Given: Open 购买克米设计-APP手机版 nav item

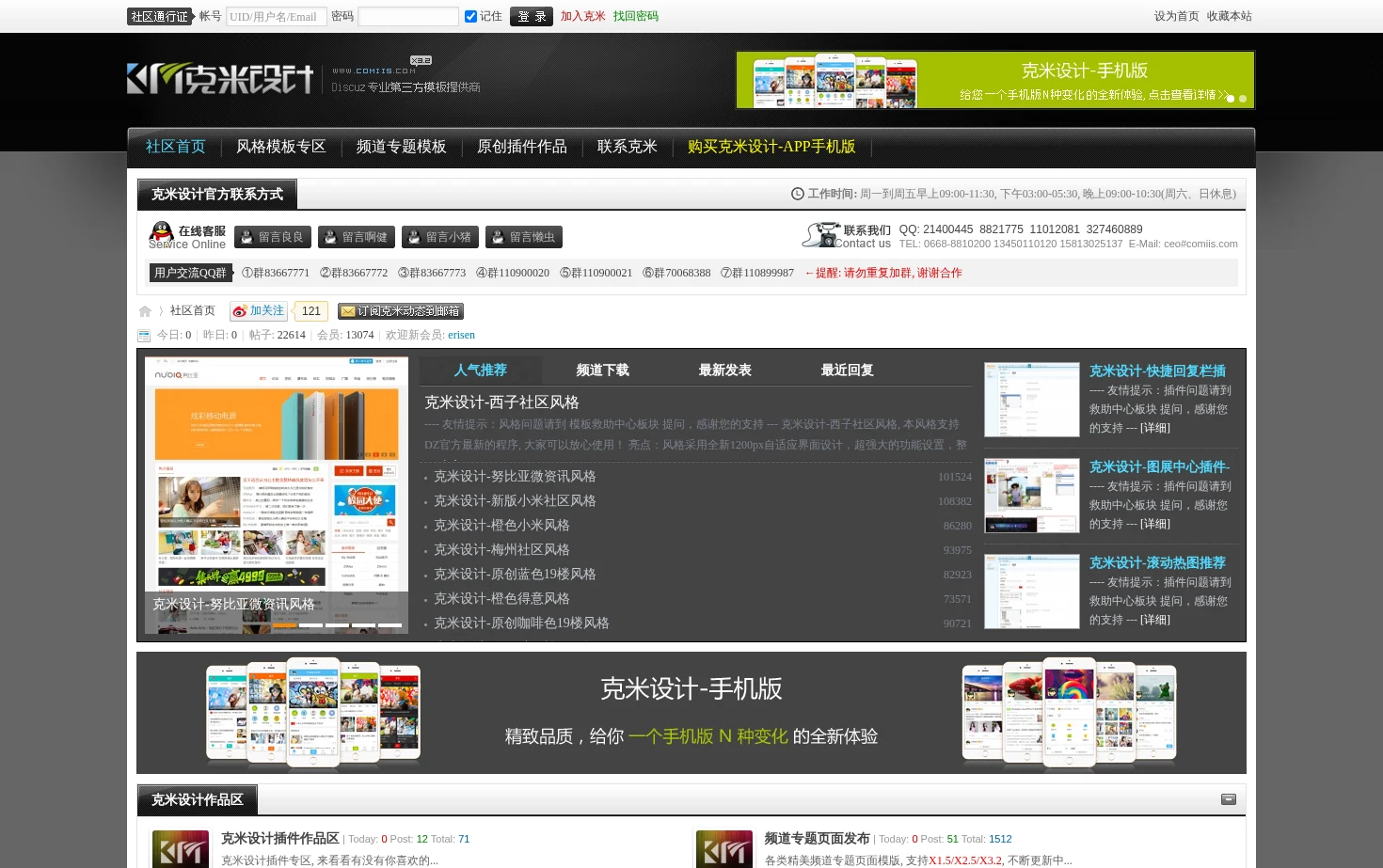Looking at the screenshot, I should coord(771,147).
